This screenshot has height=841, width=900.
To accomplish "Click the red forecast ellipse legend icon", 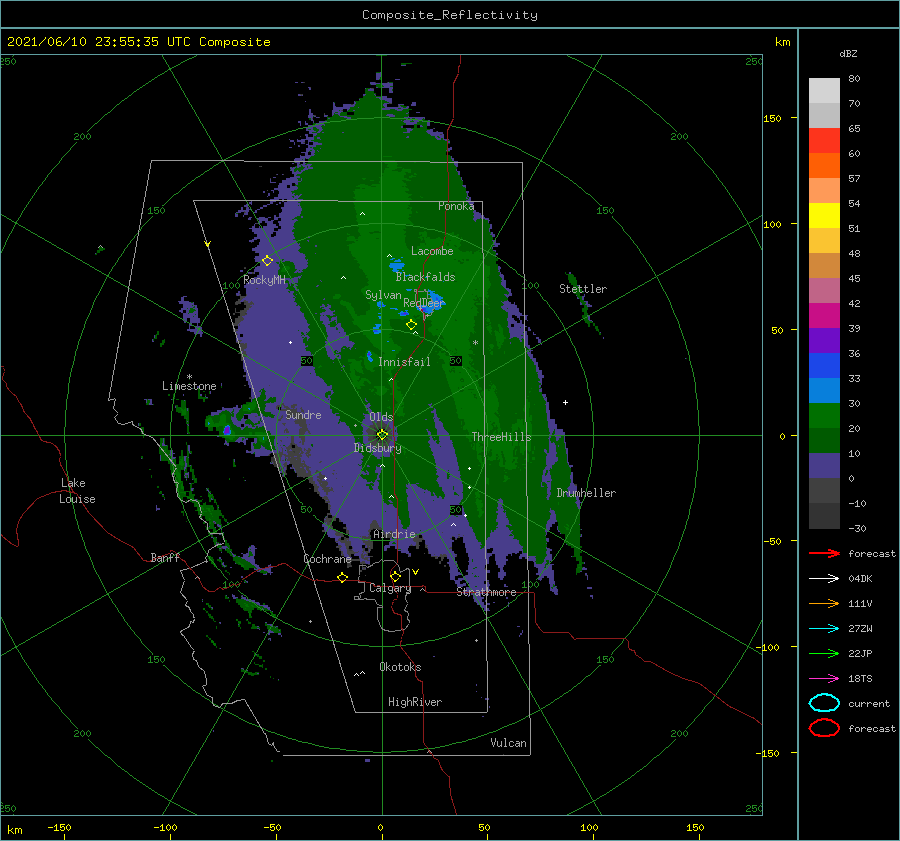I will (824, 728).
